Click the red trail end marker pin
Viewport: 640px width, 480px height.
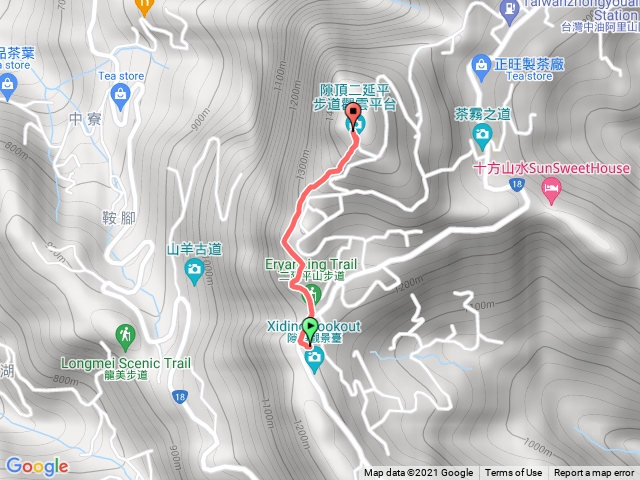point(353,115)
